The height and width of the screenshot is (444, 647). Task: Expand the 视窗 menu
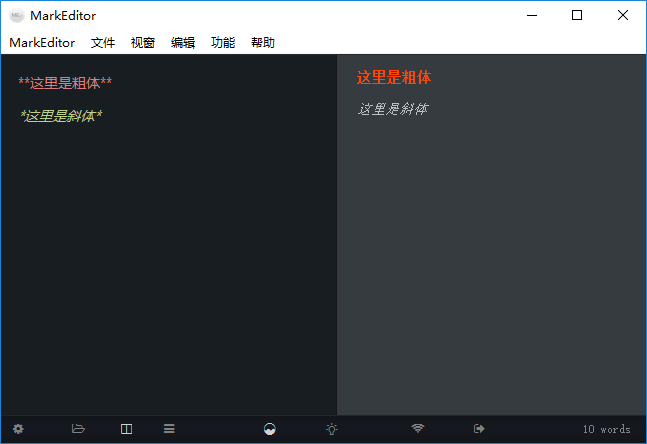coord(143,43)
